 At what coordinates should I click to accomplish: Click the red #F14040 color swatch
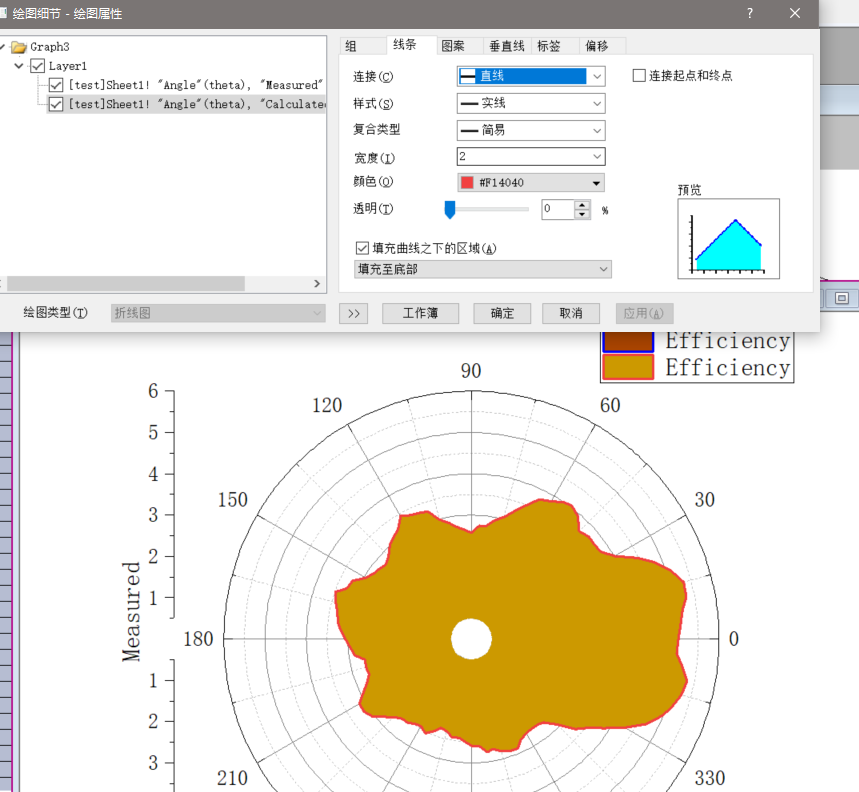click(x=467, y=182)
